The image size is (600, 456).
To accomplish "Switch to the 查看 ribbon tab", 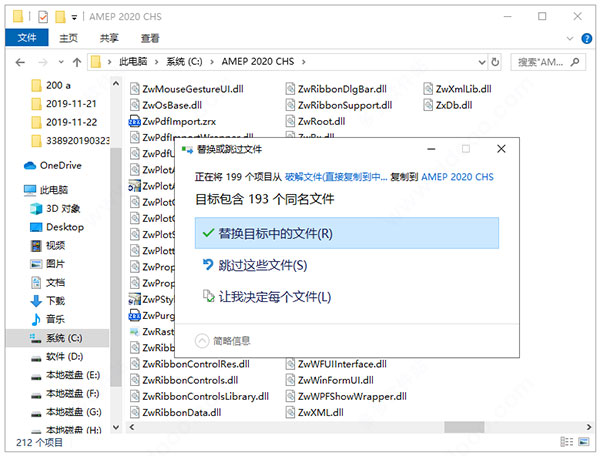I will pyautogui.click(x=150, y=39).
